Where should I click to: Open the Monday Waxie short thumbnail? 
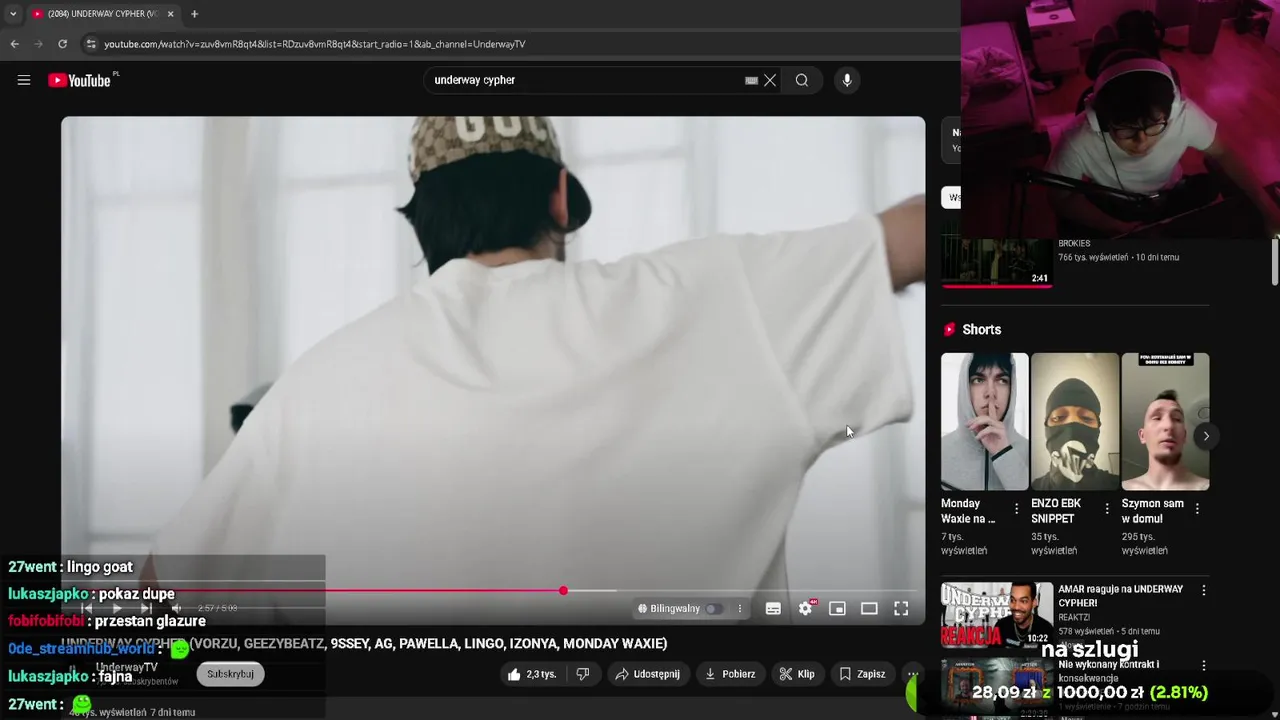(984, 421)
